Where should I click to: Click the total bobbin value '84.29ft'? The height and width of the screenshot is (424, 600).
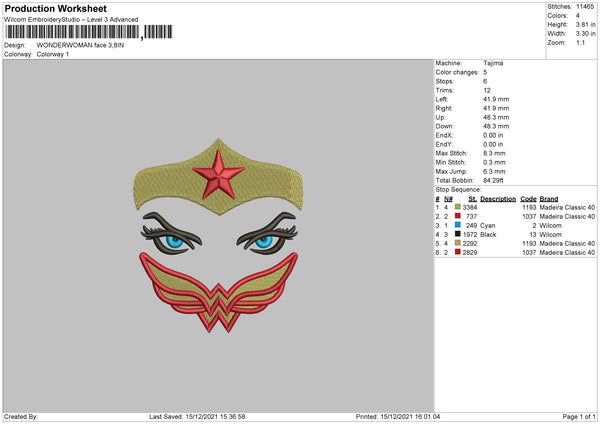(493, 180)
